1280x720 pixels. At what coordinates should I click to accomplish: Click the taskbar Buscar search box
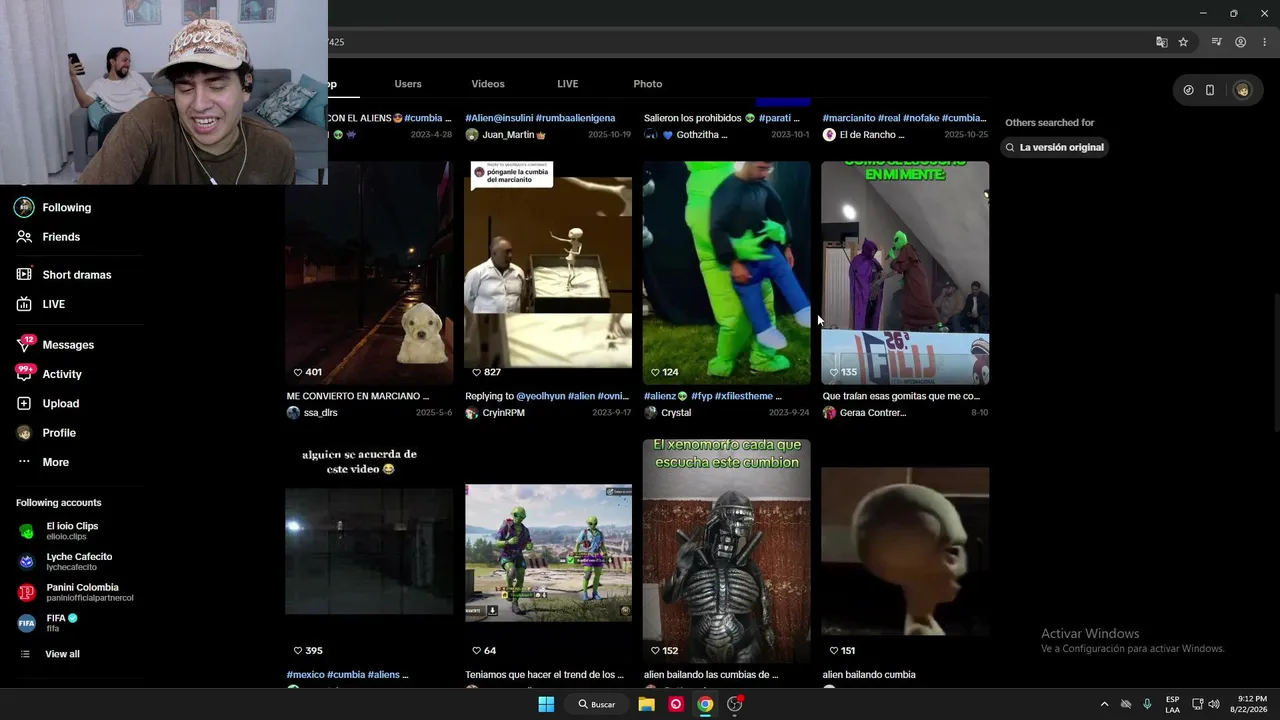point(597,704)
